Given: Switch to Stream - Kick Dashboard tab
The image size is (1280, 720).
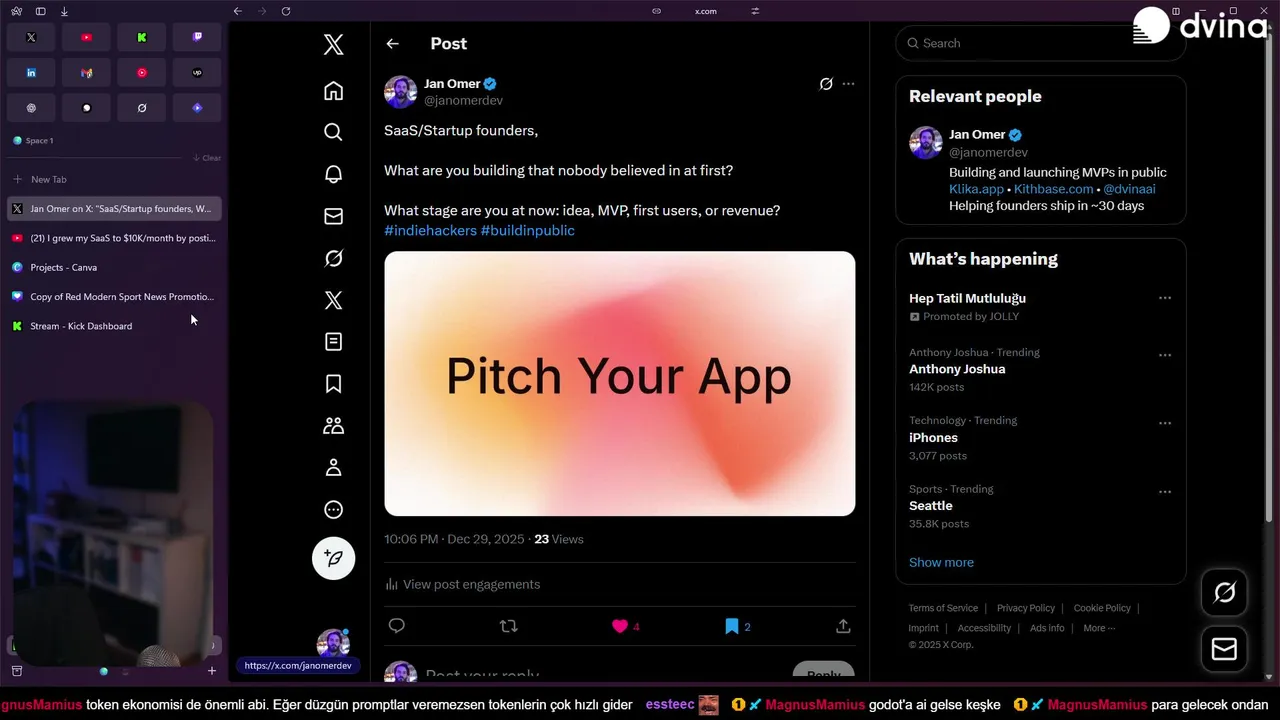Looking at the screenshot, I should pos(114,326).
